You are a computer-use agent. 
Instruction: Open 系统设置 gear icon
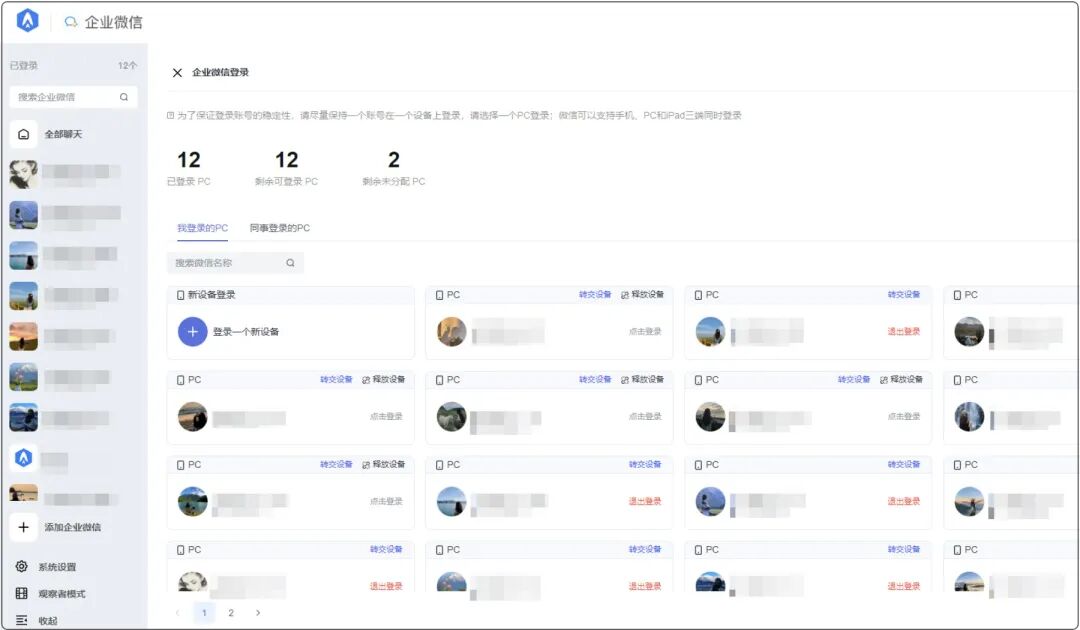coord(22,567)
